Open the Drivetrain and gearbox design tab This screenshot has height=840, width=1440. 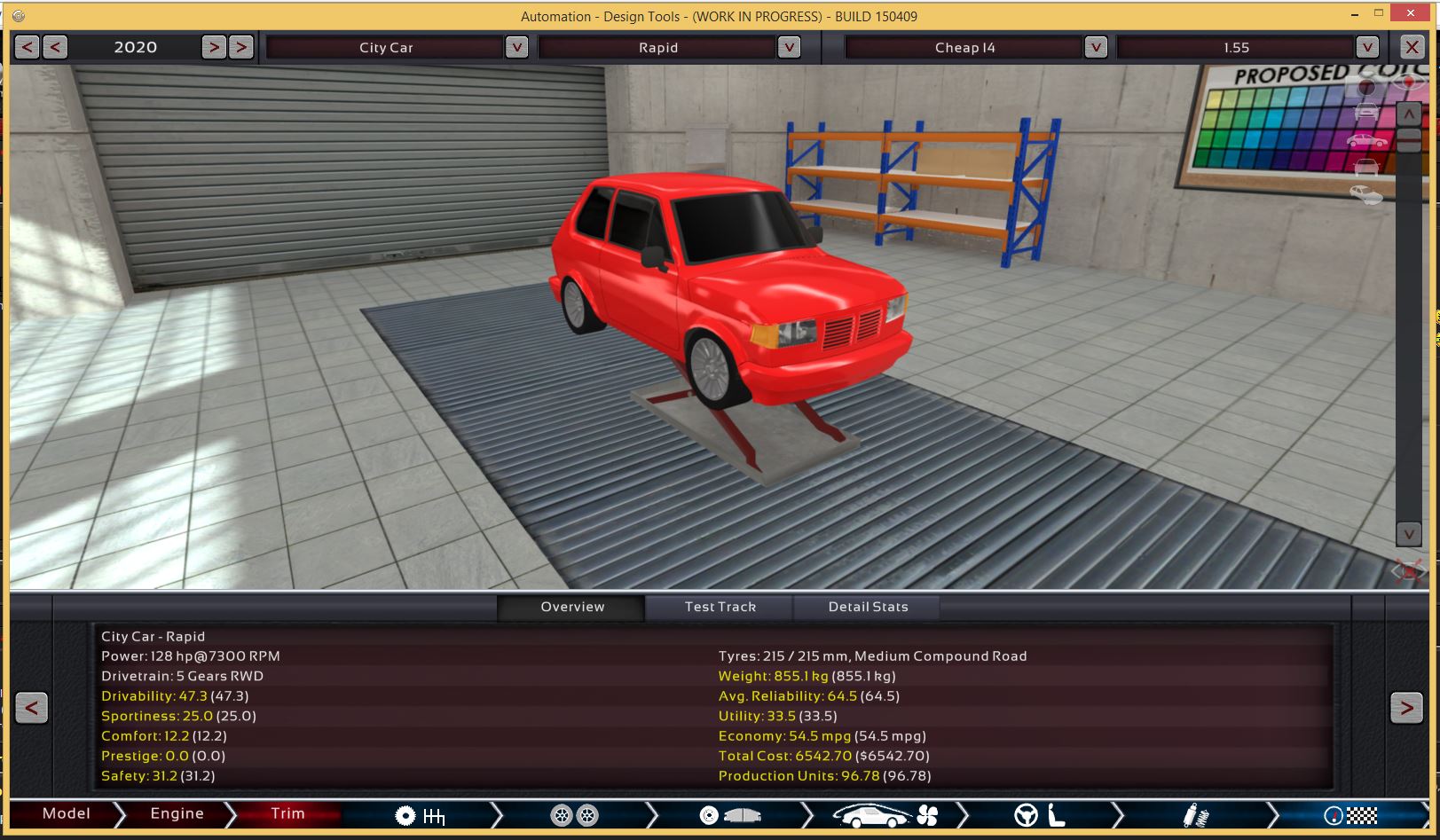coord(421,815)
